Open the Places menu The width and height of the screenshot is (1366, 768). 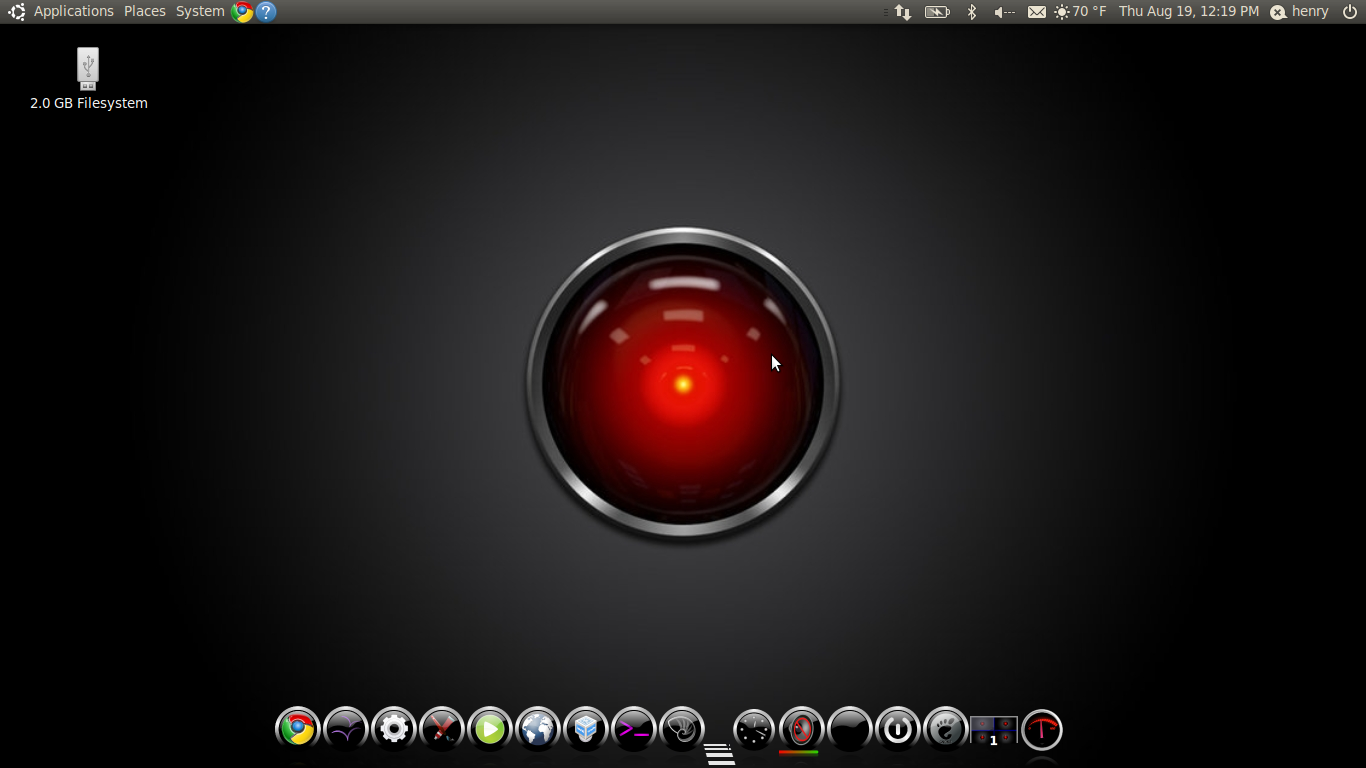coord(145,11)
